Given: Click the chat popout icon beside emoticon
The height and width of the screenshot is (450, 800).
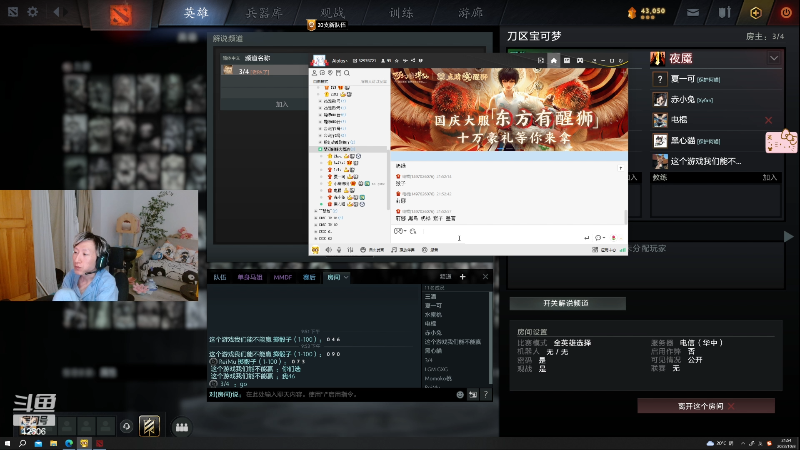Looking at the screenshot, I should point(473,394).
